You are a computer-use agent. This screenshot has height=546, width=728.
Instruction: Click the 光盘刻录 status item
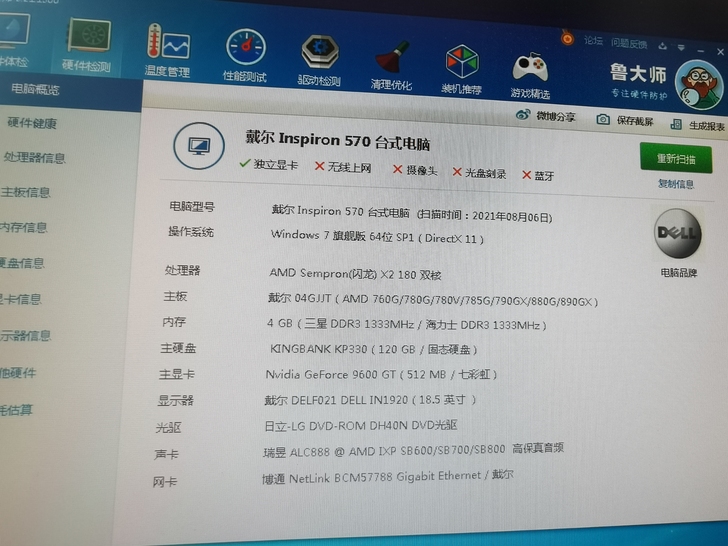[x=479, y=173]
